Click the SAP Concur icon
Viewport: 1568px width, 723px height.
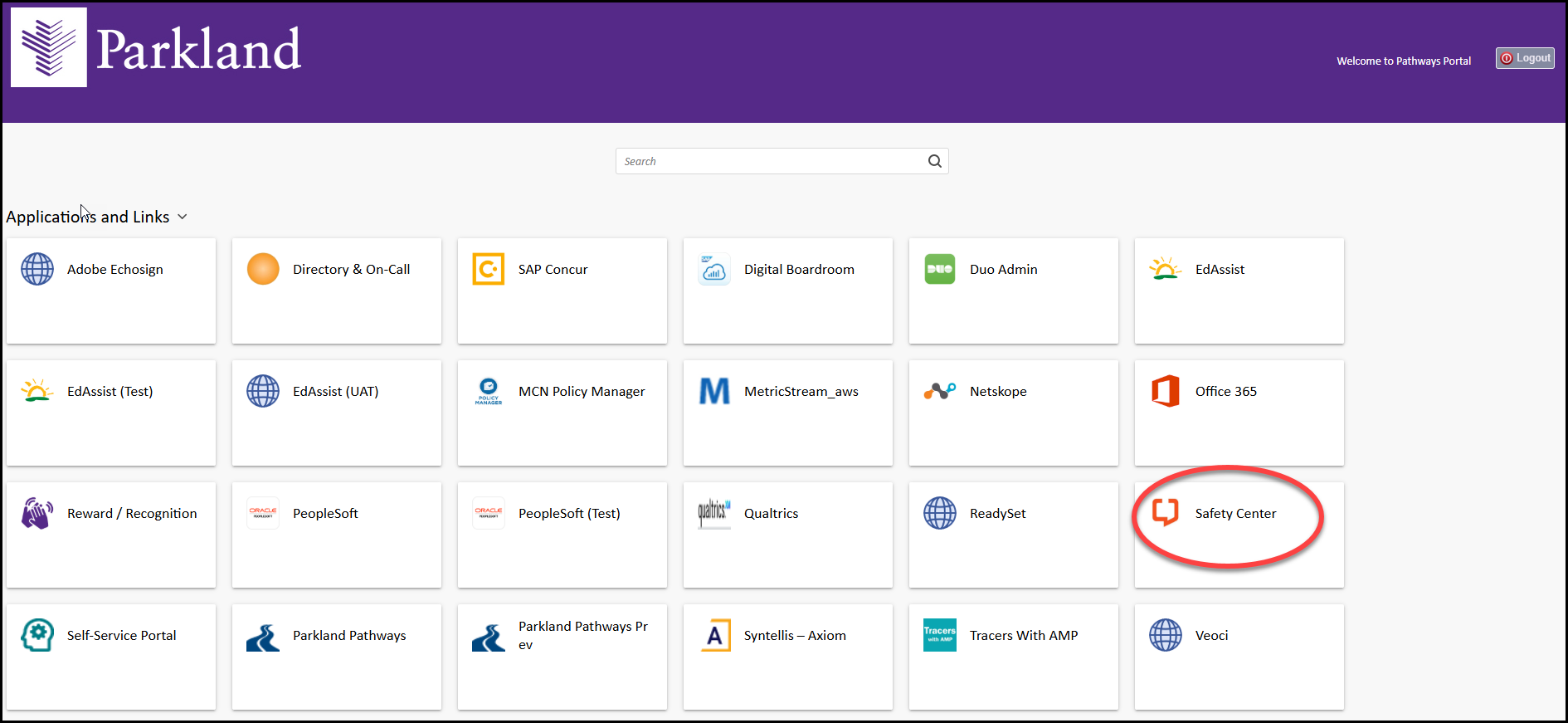tap(489, 269)
